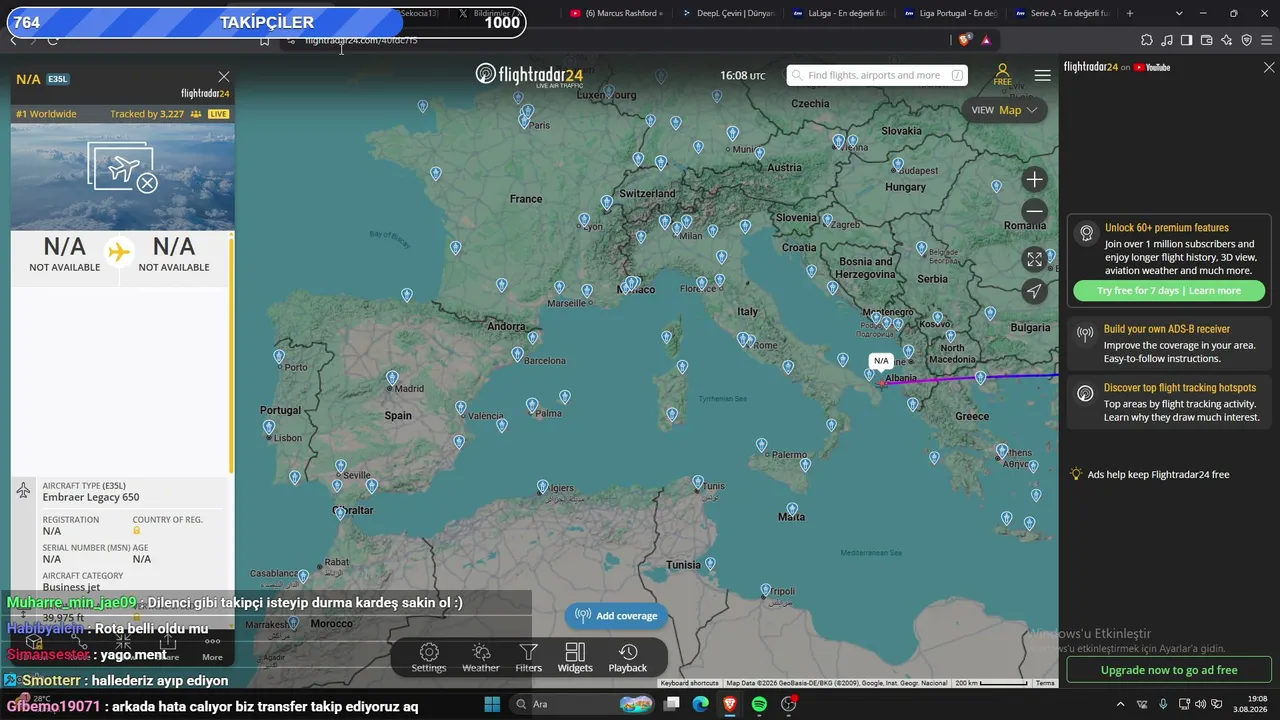Open Brave Shields icon in address bar
This screenshot has height=720, width=1280.
964,40
